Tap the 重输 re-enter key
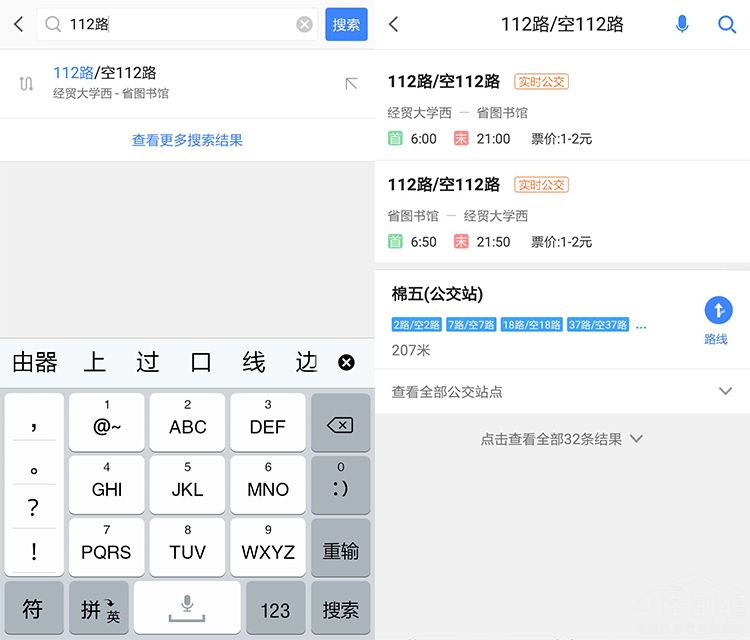 coord(341,551)
